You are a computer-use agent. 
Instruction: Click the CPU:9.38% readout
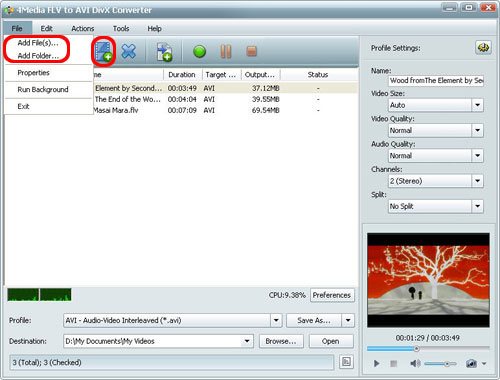287,295
